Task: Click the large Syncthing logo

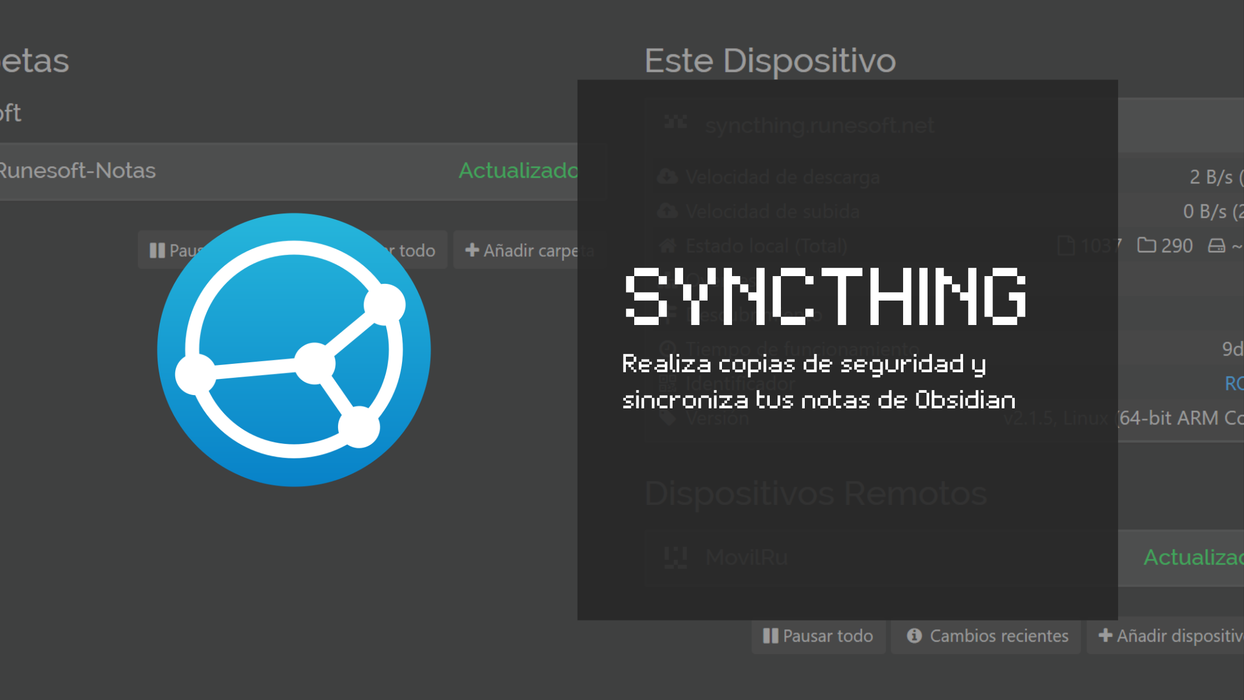Action: [294, 350]
